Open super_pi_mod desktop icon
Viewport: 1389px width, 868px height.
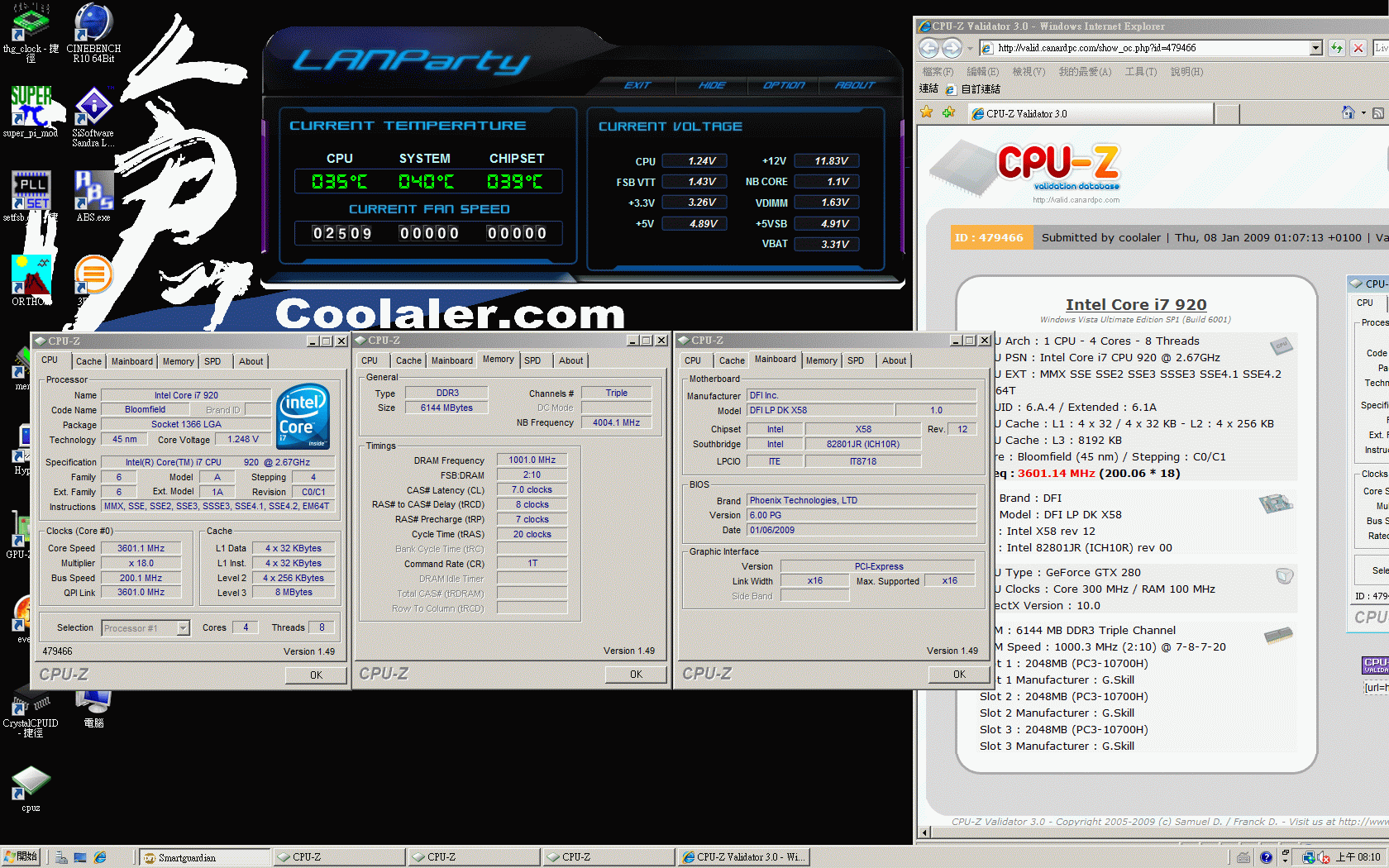tap(31, 112)
